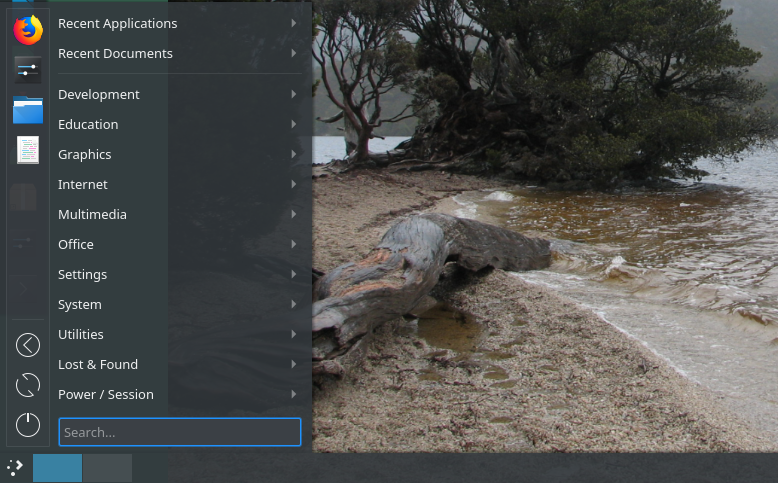
Task: Expand the Development submenu arrow
Action: point(293,94)
